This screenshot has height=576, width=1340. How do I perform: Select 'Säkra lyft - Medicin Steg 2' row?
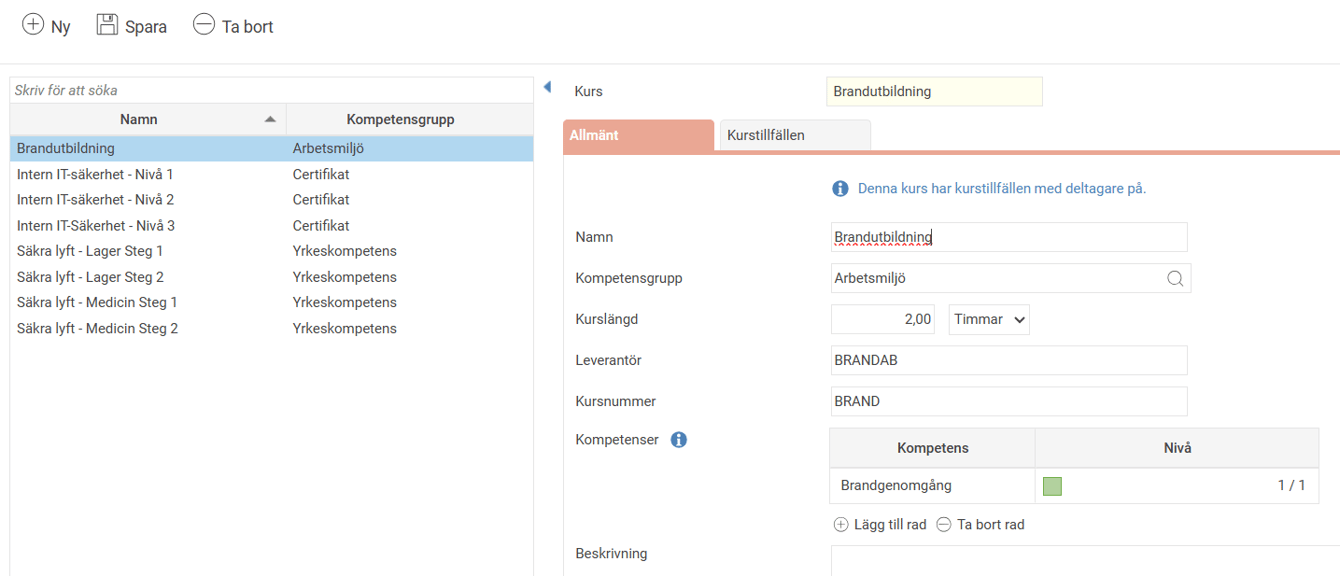click(x=271, y=328)
